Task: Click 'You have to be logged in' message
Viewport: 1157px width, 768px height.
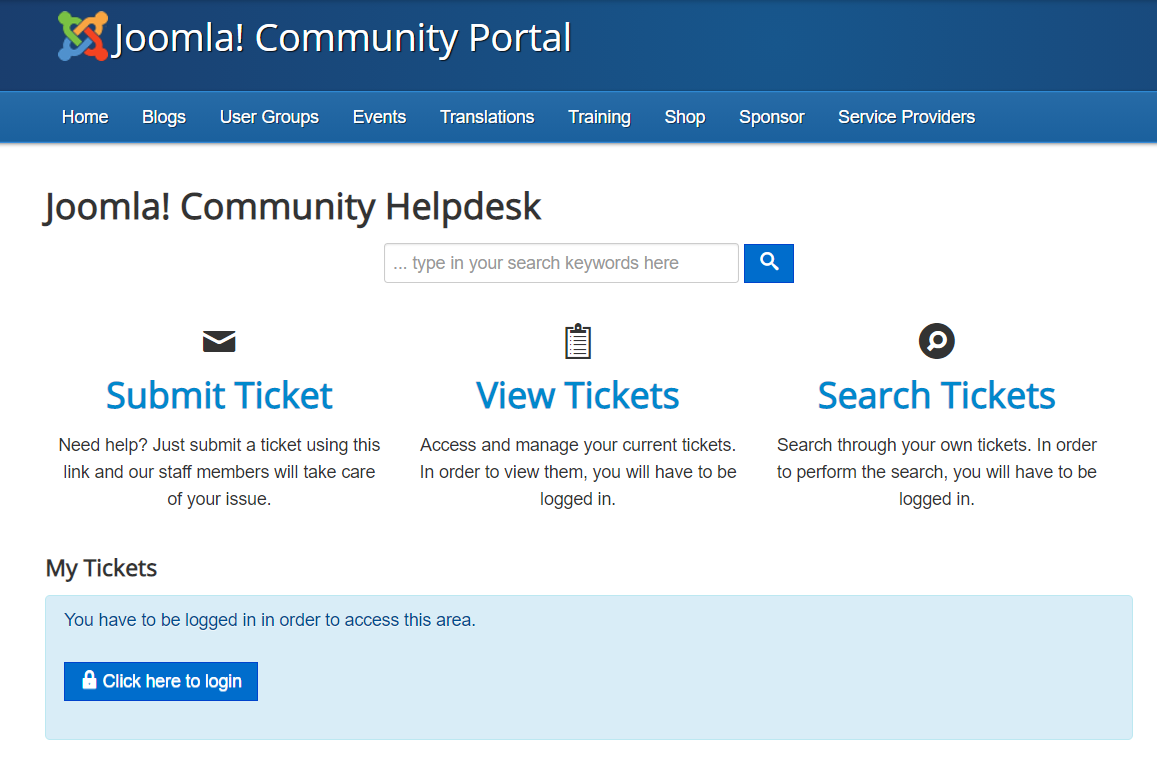Action: 270,620
